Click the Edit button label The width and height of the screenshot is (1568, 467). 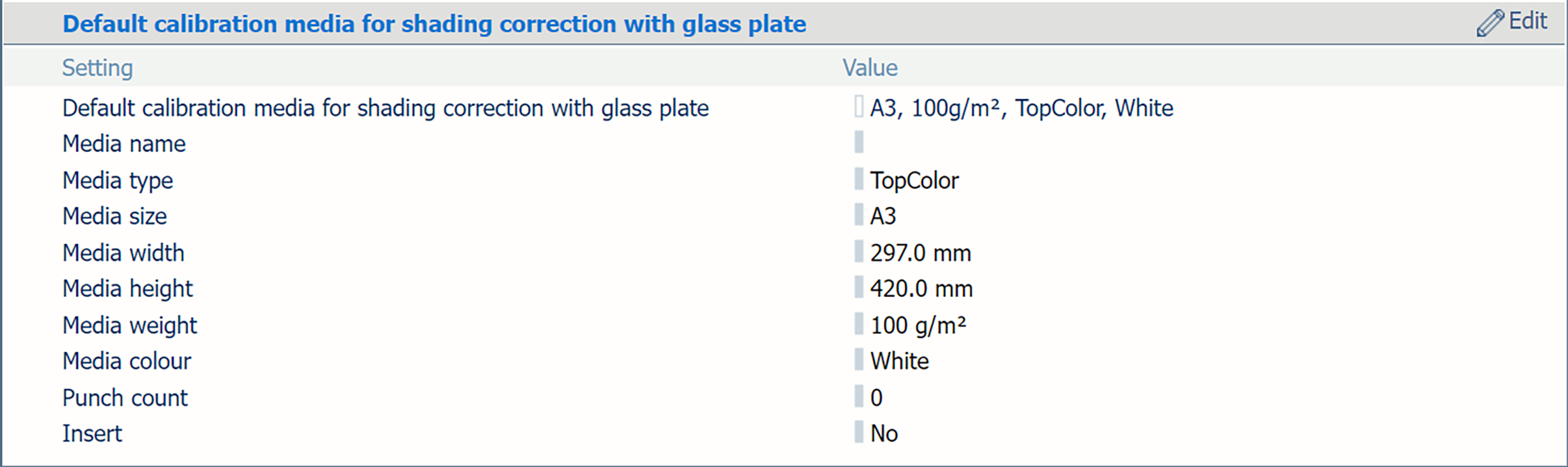point(1528,21)
